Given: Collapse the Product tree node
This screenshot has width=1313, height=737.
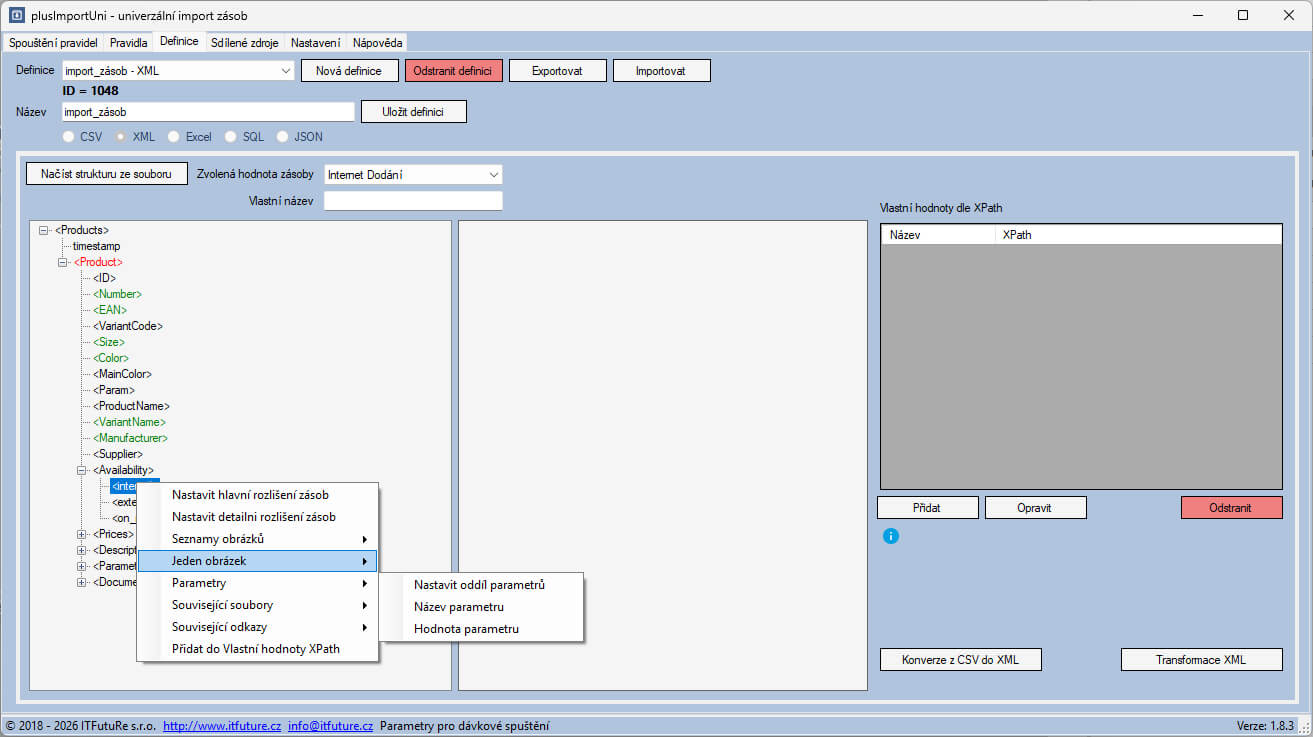Looking at the screenshot, I should [63, 262].
